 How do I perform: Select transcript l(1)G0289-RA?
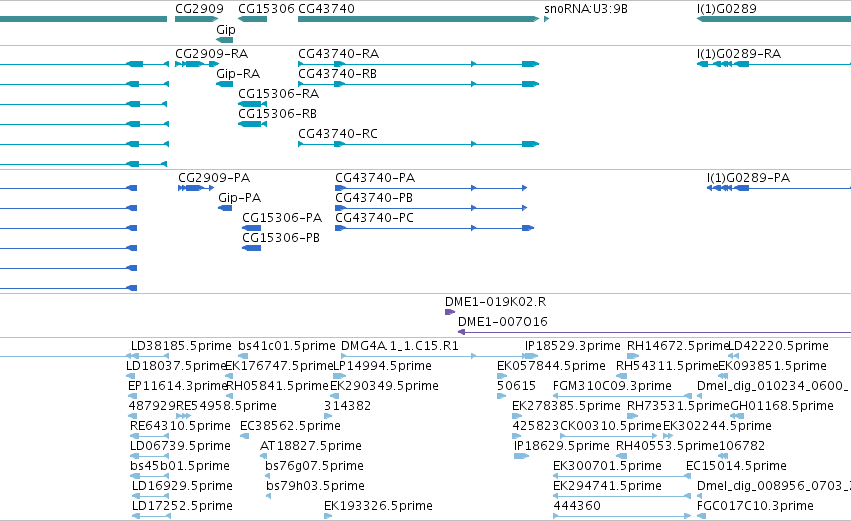click(x=739, y=54)
